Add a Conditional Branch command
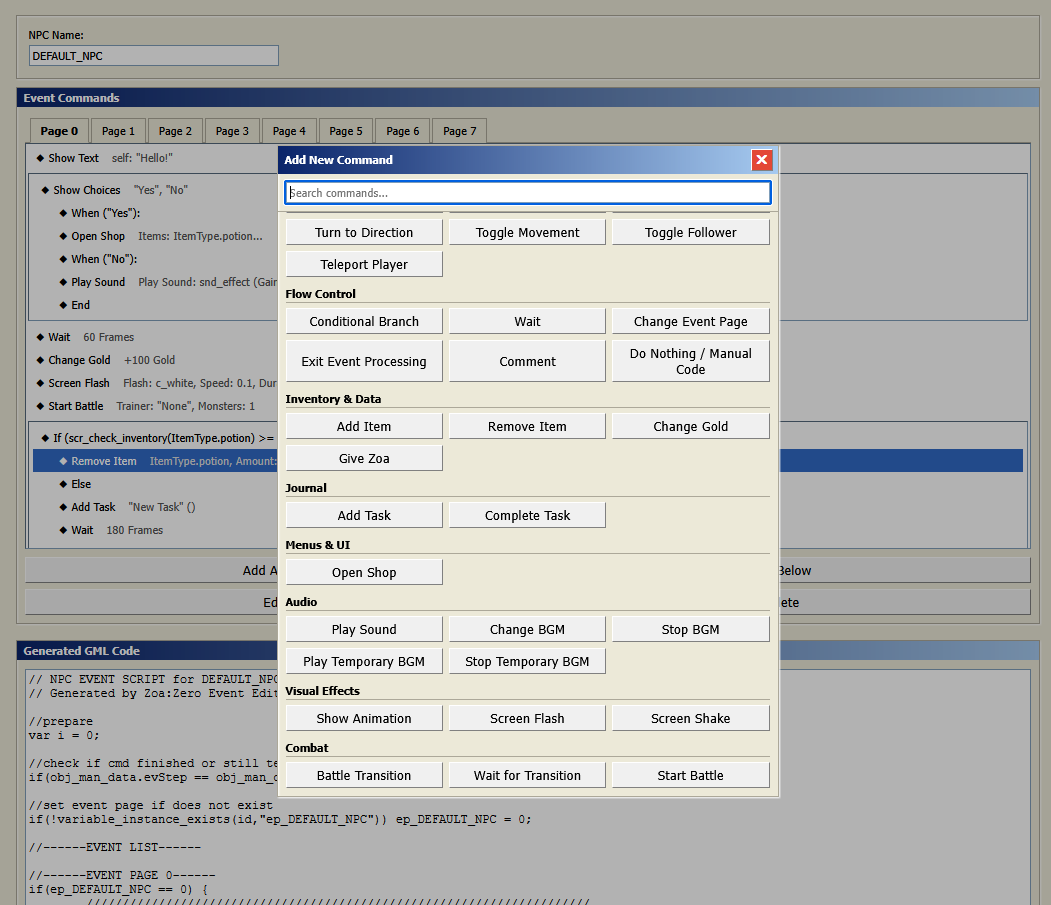The image size is (1051, 905). [x=364, y=321]
